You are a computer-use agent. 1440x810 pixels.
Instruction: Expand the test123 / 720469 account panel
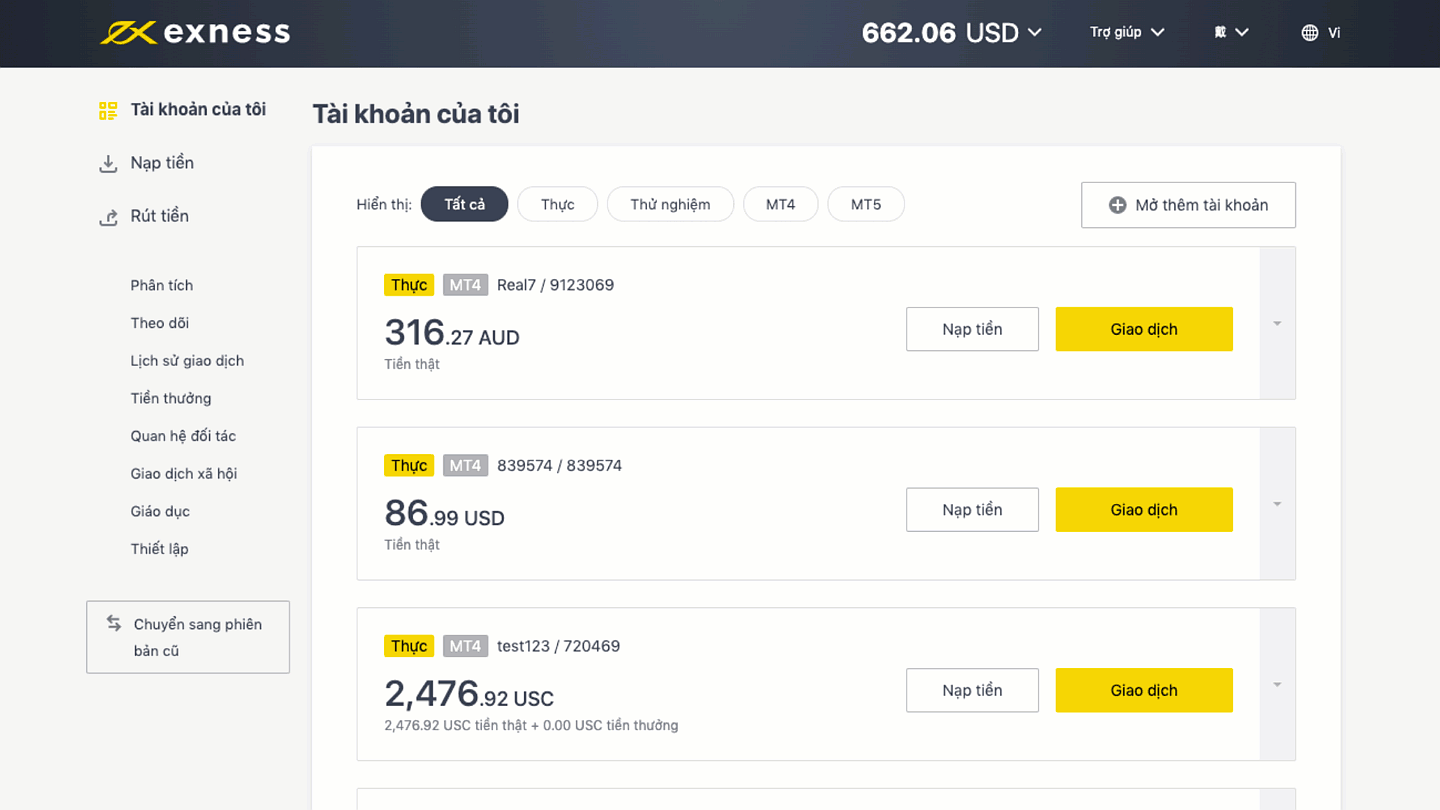(1277, 685)
